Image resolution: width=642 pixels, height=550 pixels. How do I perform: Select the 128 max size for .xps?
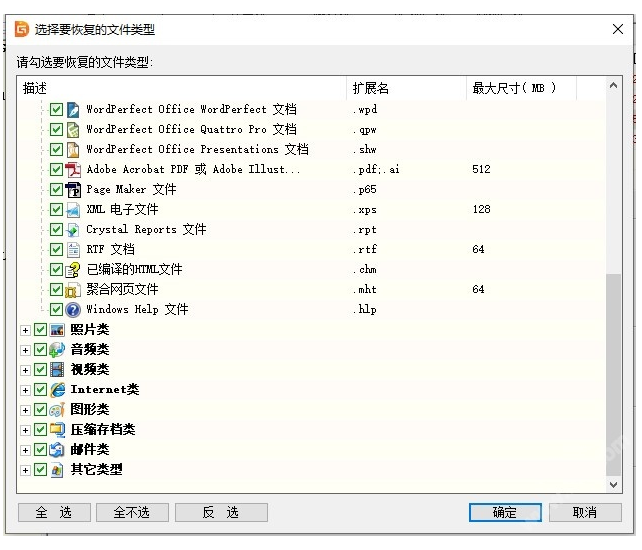[x=481, y=210]
